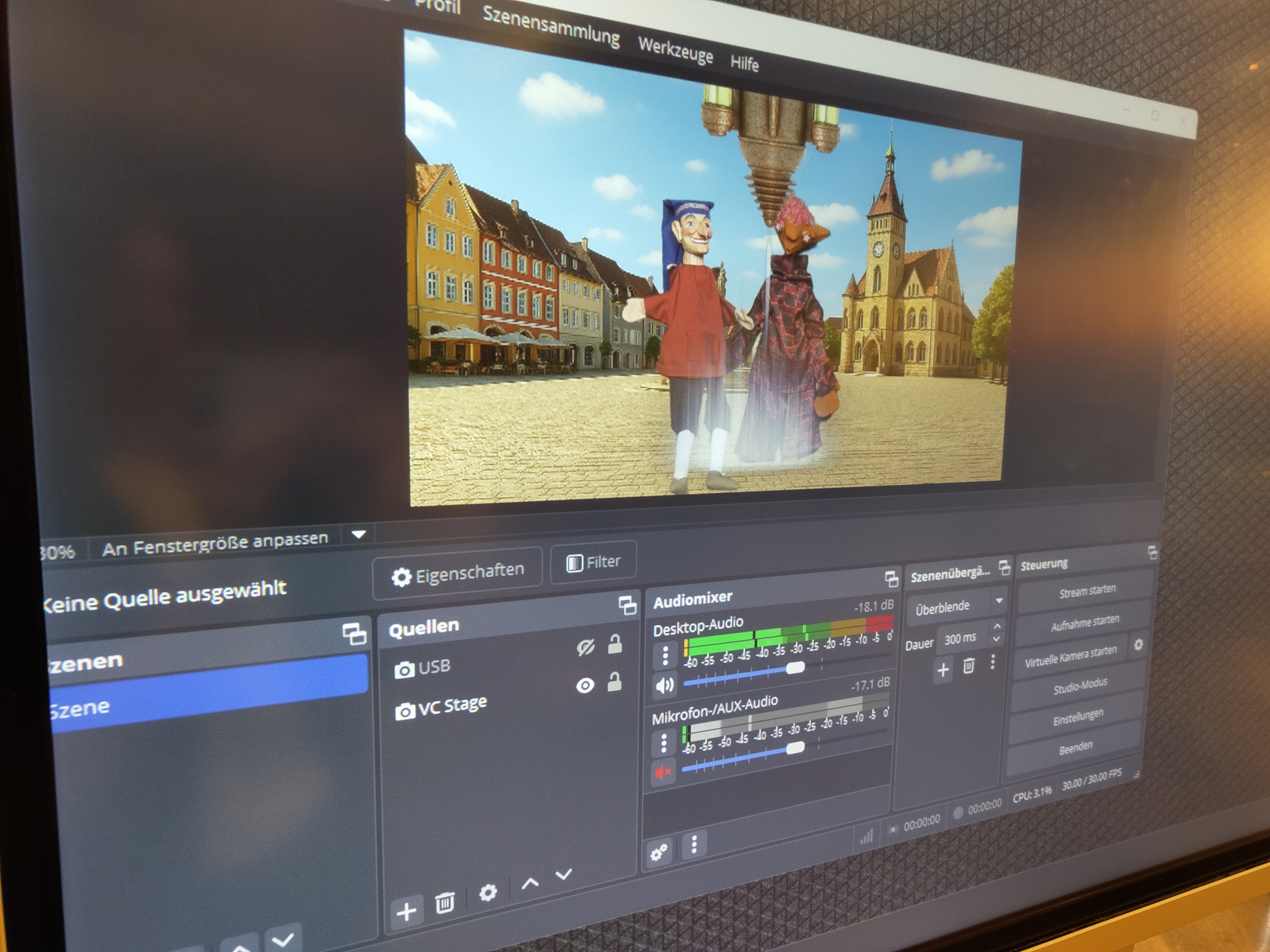Unmute the Mikrofon-/AUX-Audio channel
1270x952 pixels.
(x=663, y=772)
